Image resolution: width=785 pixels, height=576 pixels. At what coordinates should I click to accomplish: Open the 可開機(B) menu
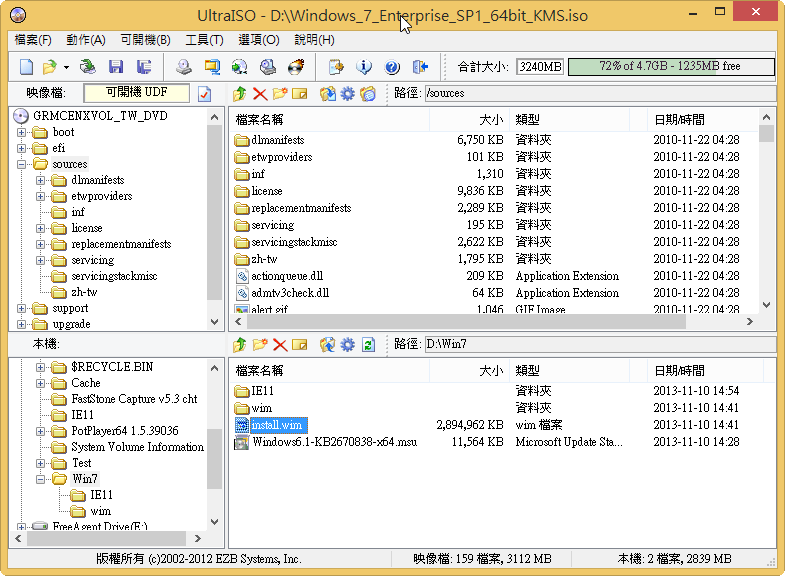coord(146,40)
